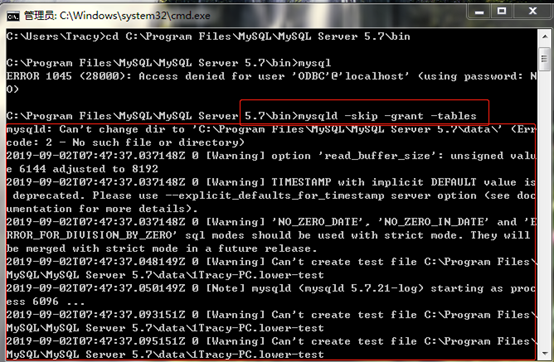Minimize the command prompt window

[479, 12]
